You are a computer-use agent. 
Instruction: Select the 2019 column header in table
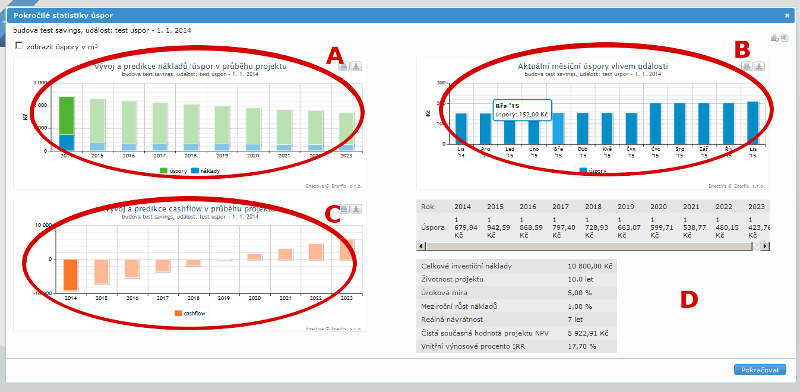(x=626, y=207)
